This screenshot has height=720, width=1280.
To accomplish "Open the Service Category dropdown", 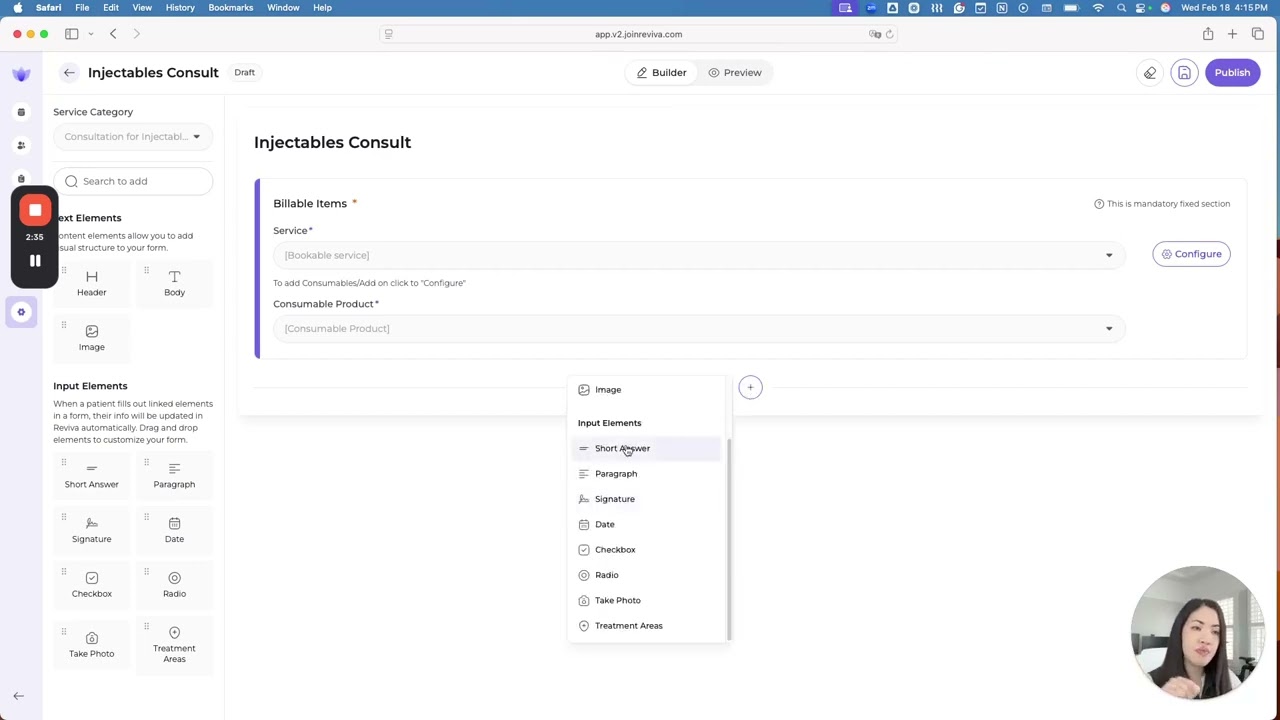I will click(133, 136).
